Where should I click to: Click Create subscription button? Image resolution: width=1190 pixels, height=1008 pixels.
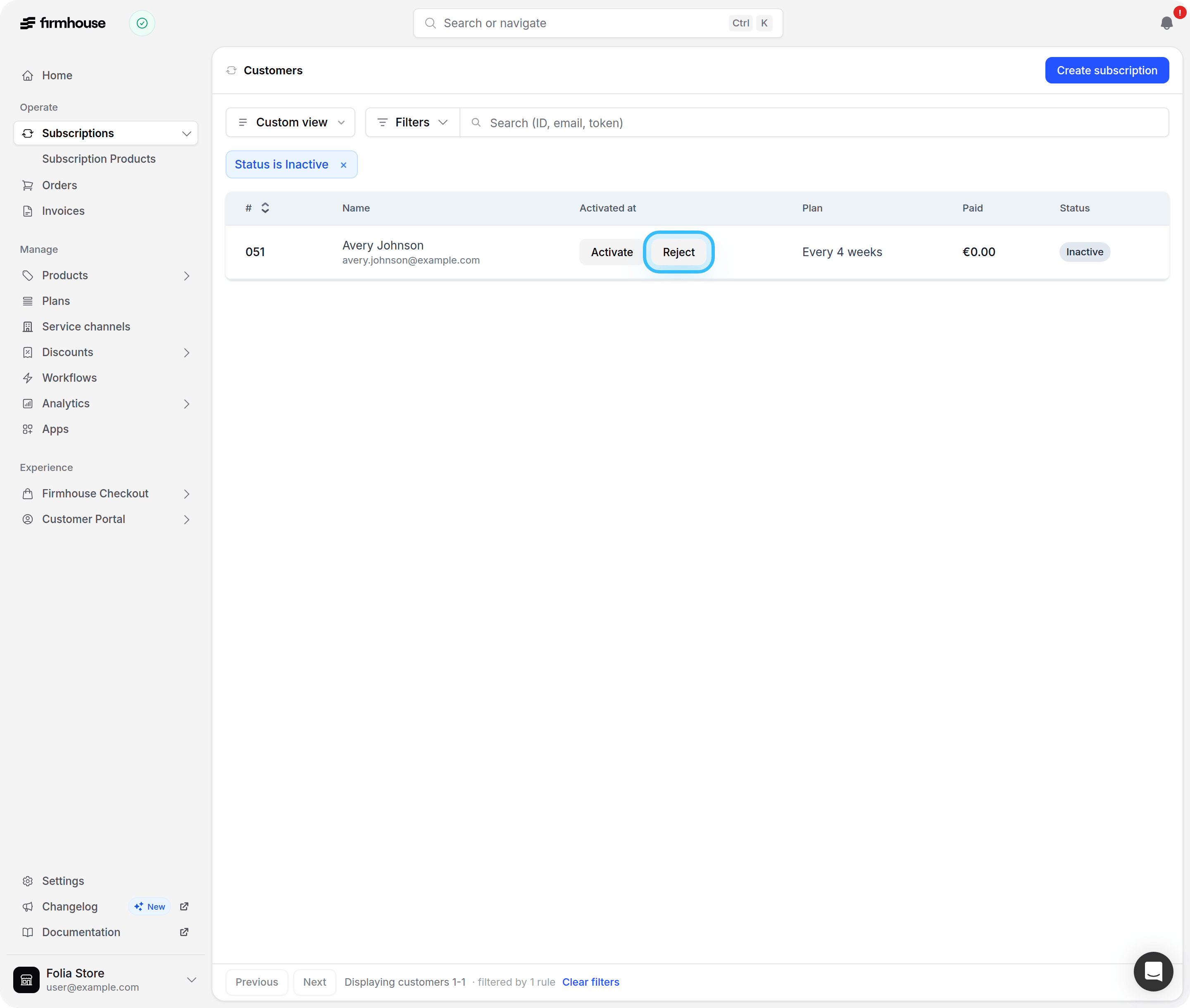(1107, 70)
